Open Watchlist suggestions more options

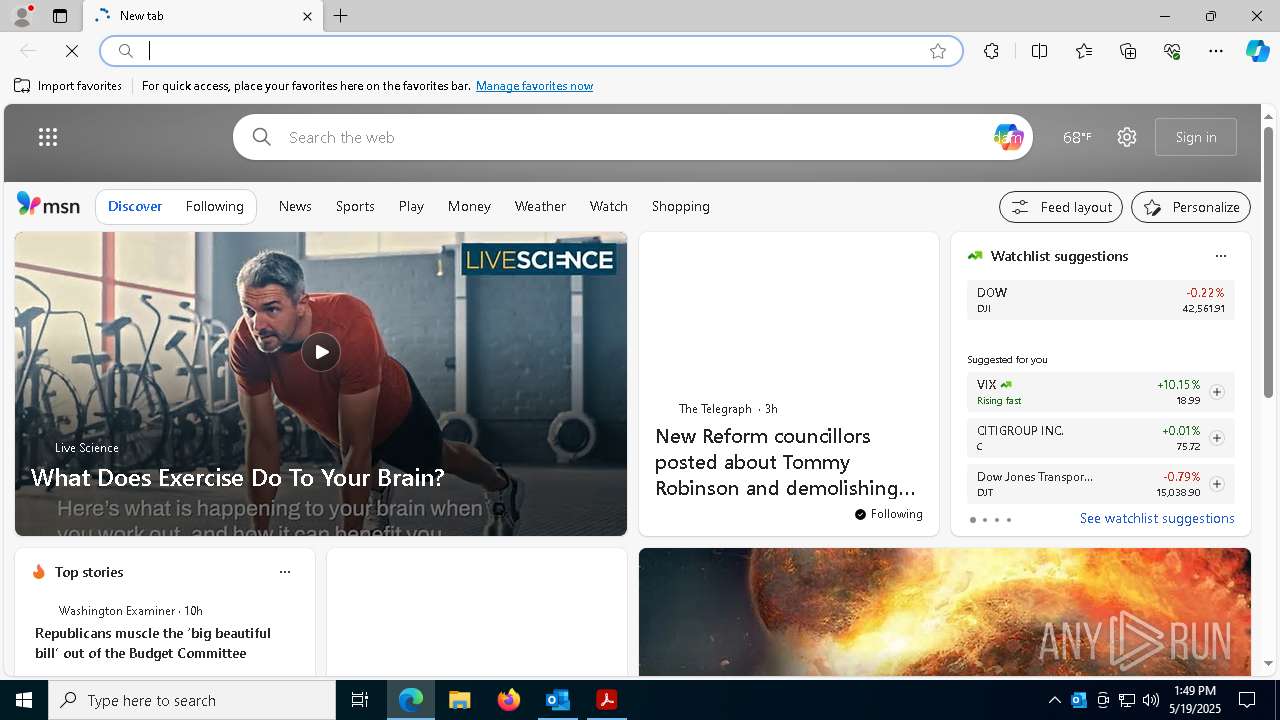(1221, 256)
